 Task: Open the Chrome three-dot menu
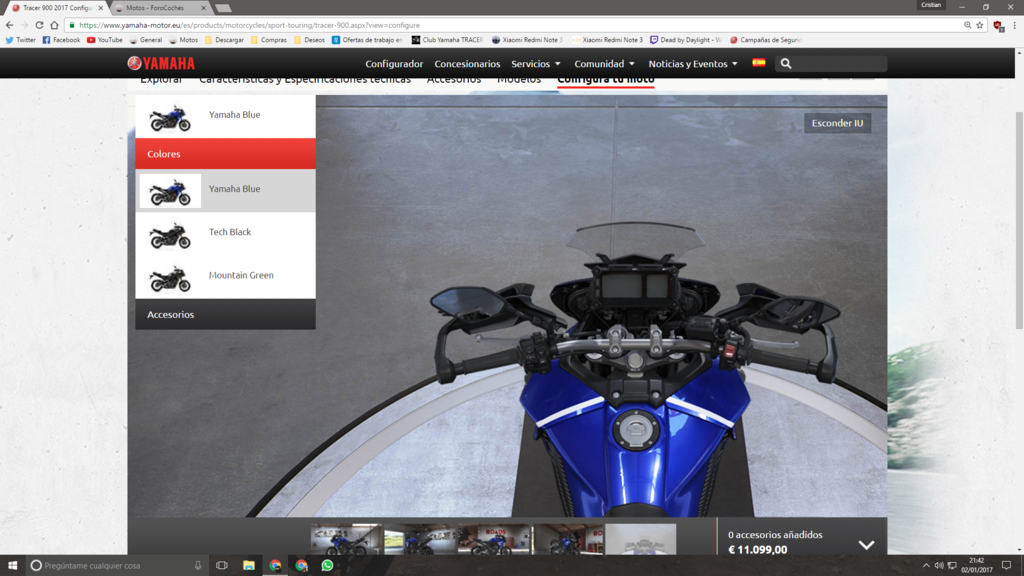point(1014,25)
